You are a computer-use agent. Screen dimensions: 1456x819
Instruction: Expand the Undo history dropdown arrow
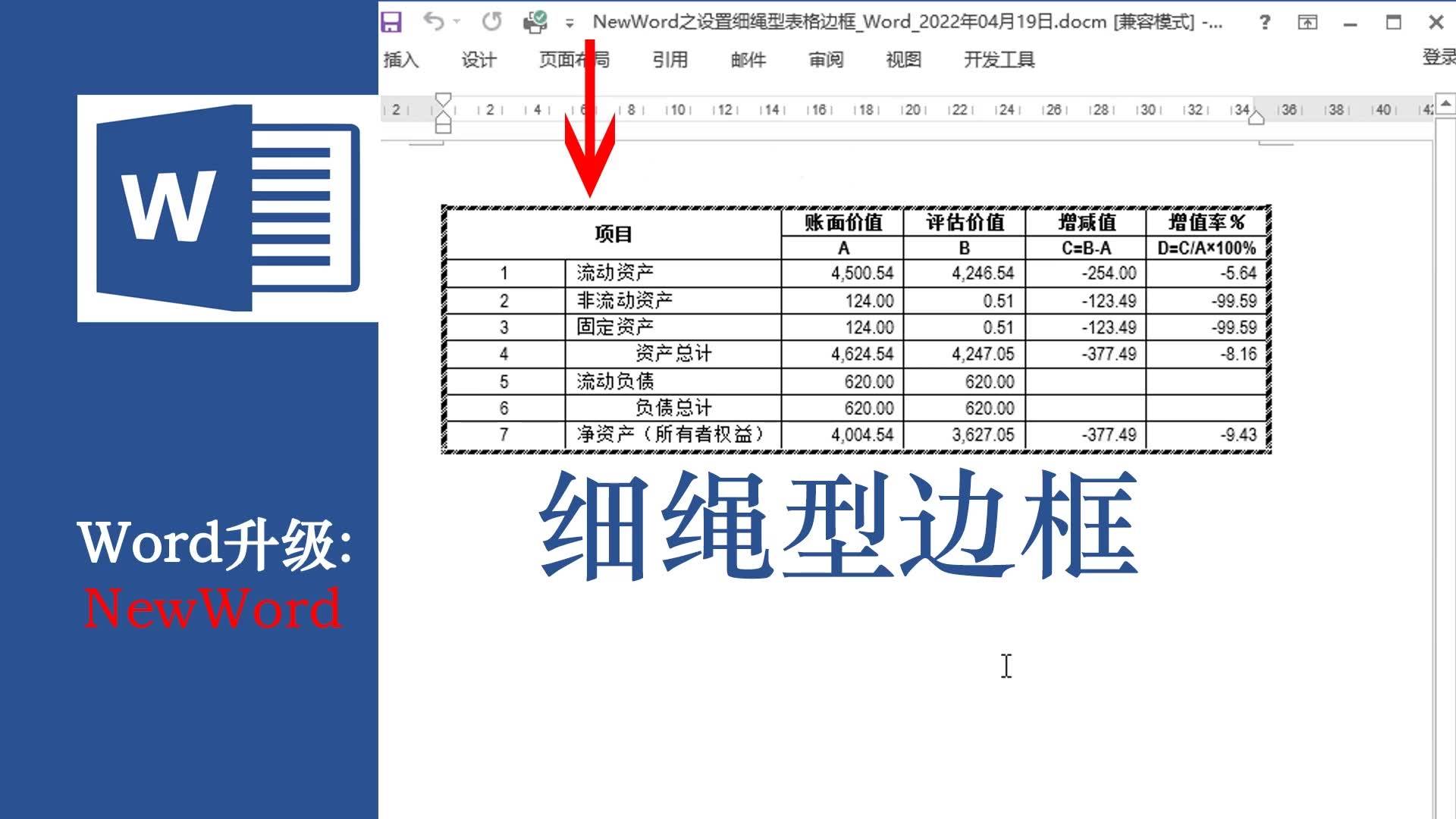click(x=457, y=22)
